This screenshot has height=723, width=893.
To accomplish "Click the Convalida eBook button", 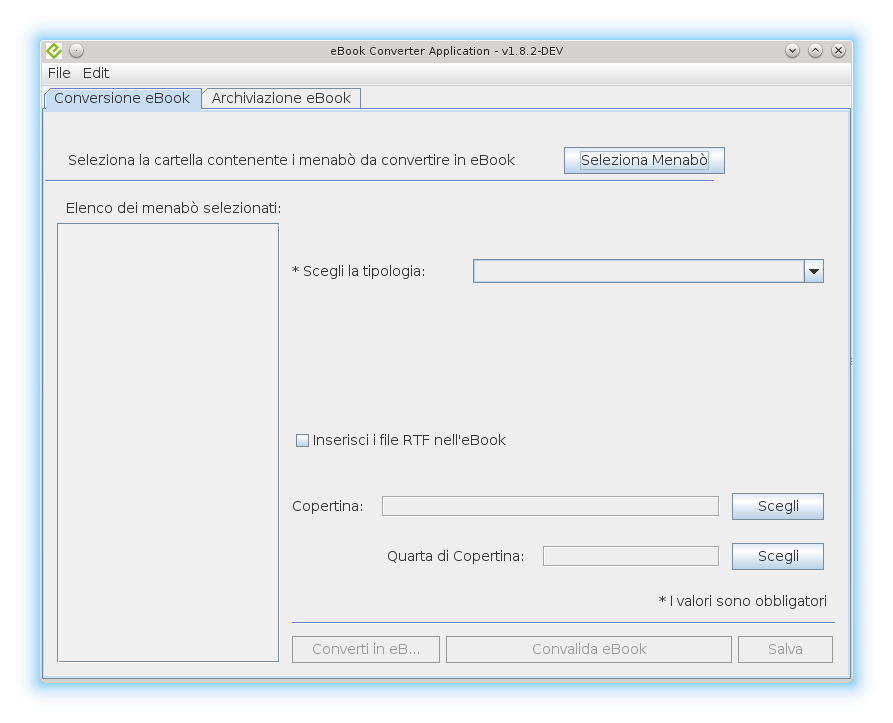I will (589, 649).
